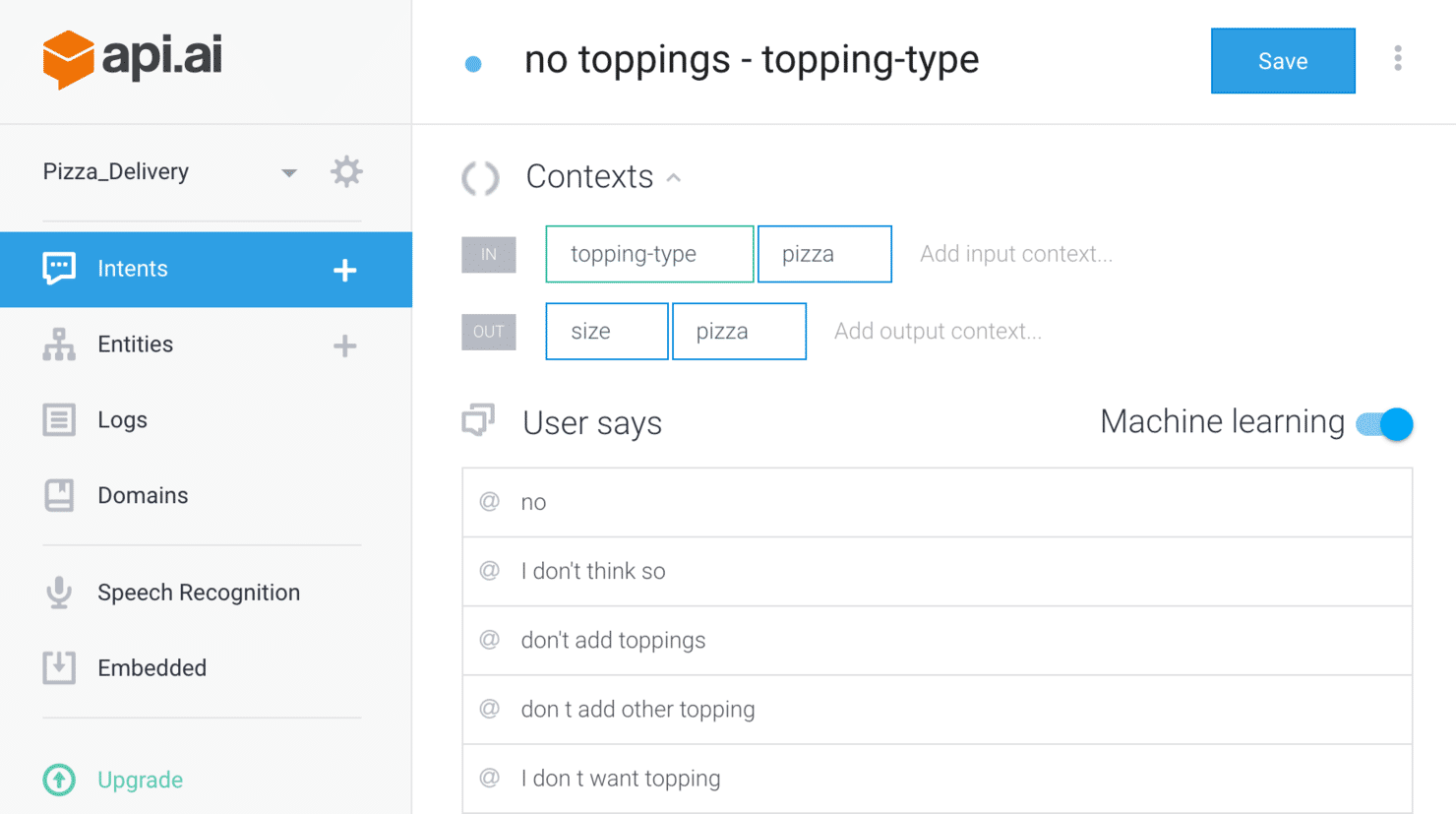Add new entity with plus icon
Image resolution: width=1456 pixels, height=814 pixels.
[x=344, y=345]
